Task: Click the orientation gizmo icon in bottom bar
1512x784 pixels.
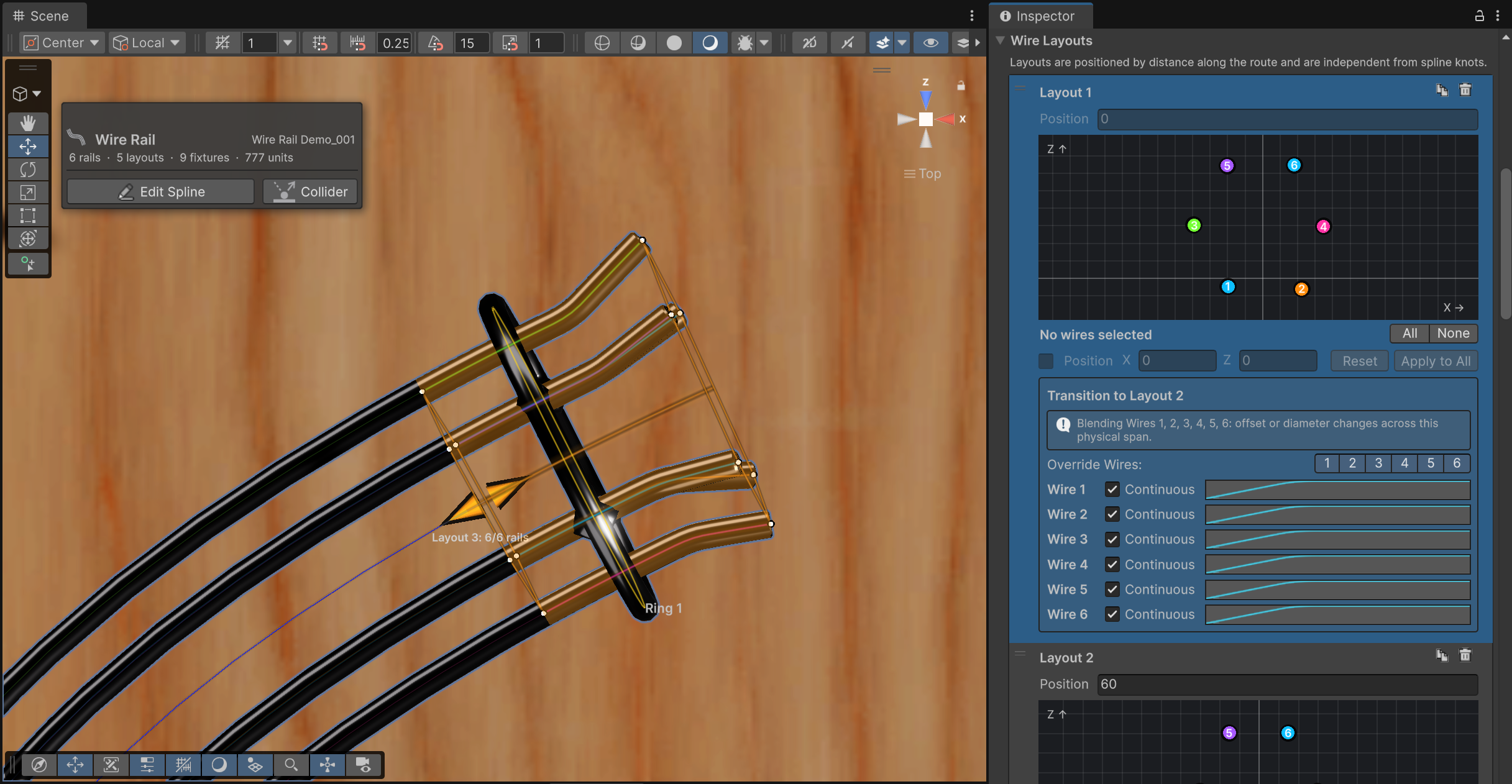Action: click(x=328, y=765)
